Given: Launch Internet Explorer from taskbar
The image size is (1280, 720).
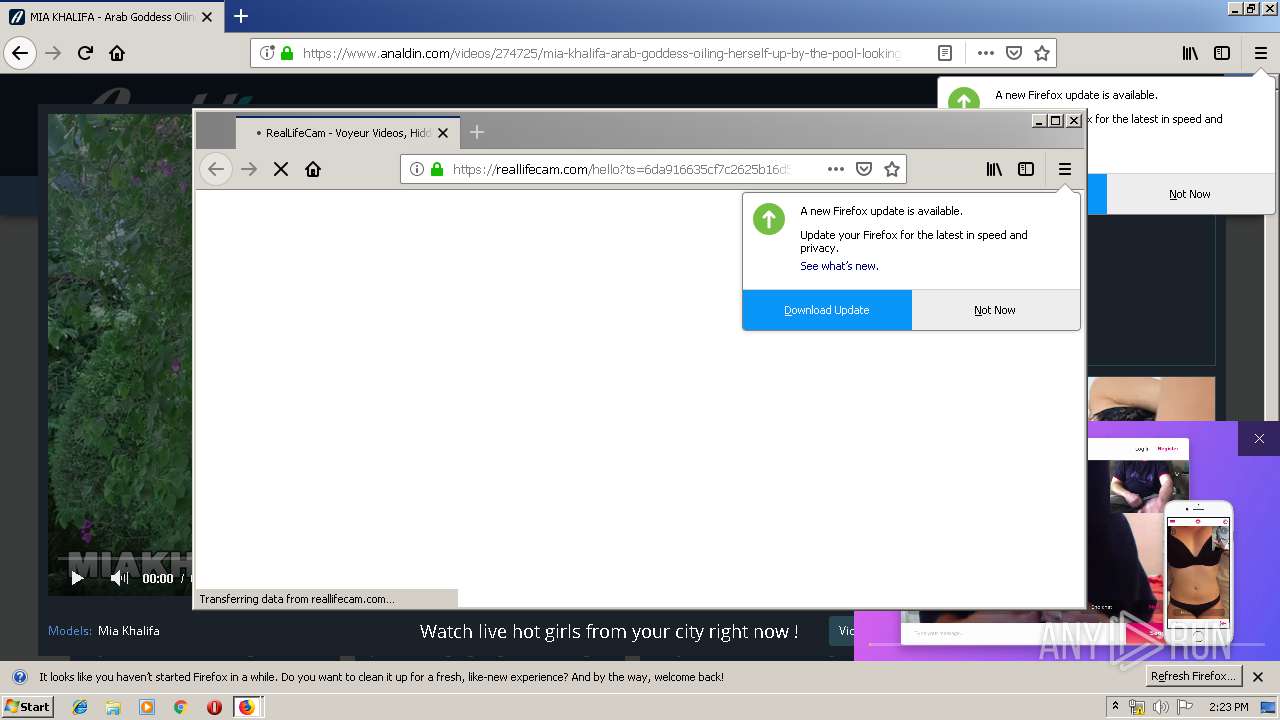Looking at the screenshot, I should click(x=80, y=707).
